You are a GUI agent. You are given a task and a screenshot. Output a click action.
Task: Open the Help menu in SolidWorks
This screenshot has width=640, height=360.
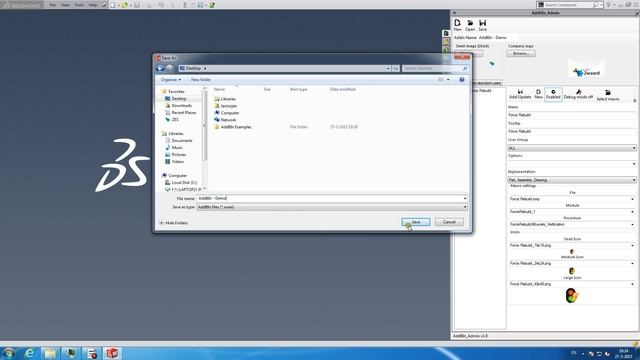pos(93,5)
